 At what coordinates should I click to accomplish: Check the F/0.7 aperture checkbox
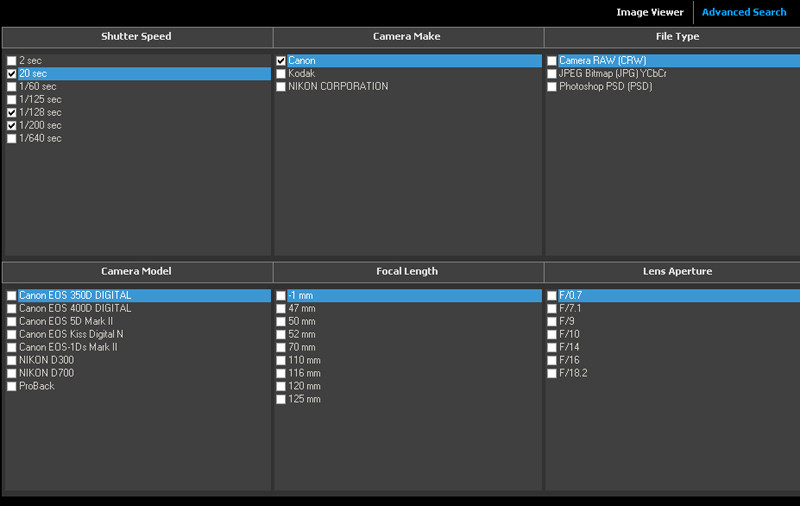(x=552, y=295)
